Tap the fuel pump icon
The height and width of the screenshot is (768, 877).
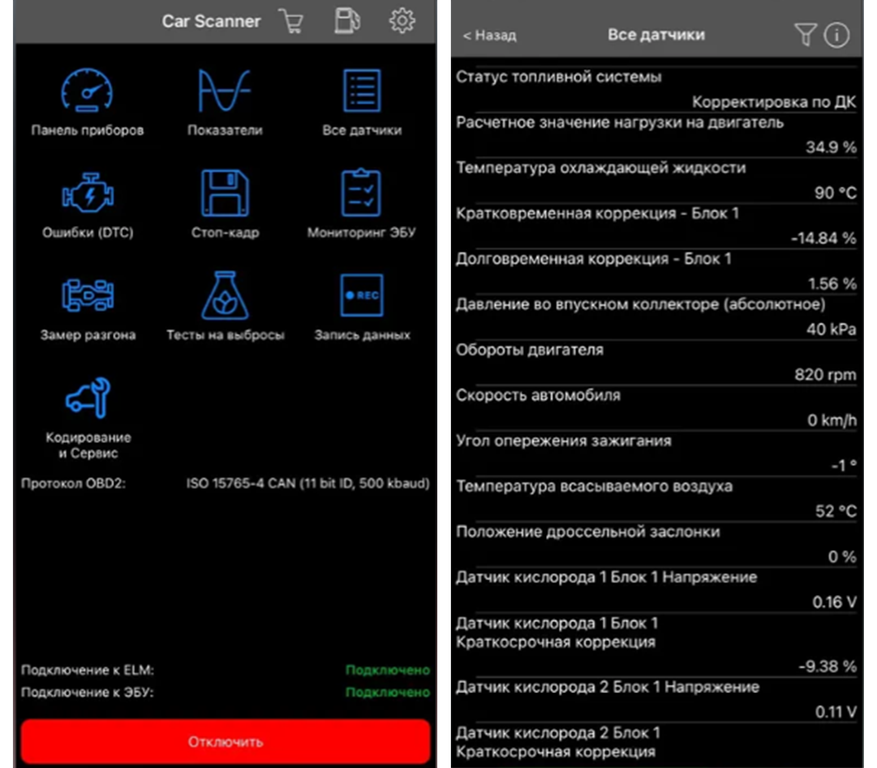(x=347, y=21)
